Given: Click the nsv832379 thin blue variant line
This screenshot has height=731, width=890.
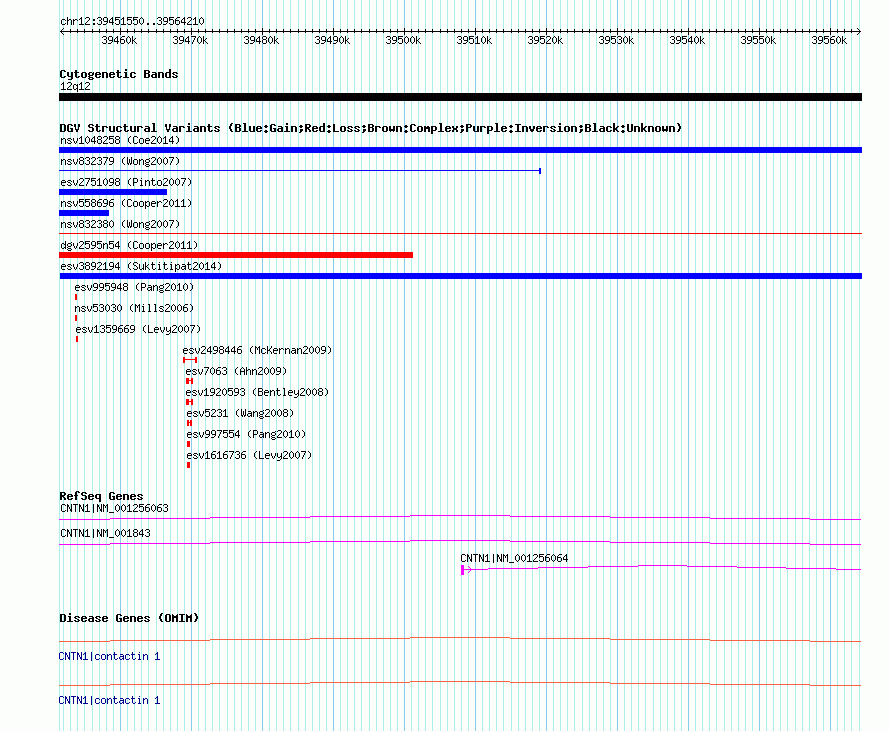Looking at the screenshot, I should [300, 171].
